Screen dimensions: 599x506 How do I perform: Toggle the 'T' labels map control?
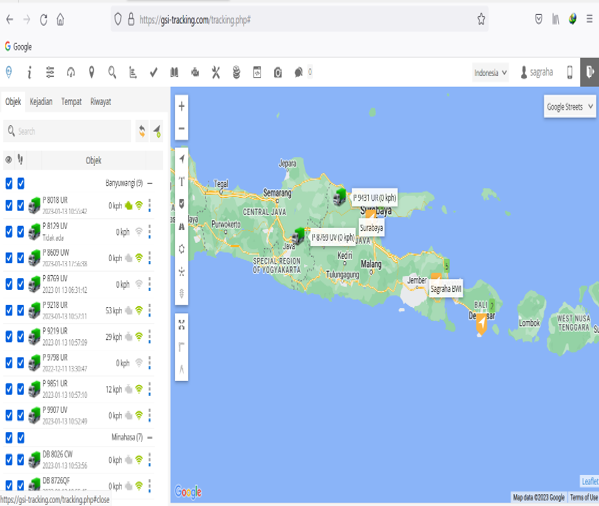[x=181, y=182]
